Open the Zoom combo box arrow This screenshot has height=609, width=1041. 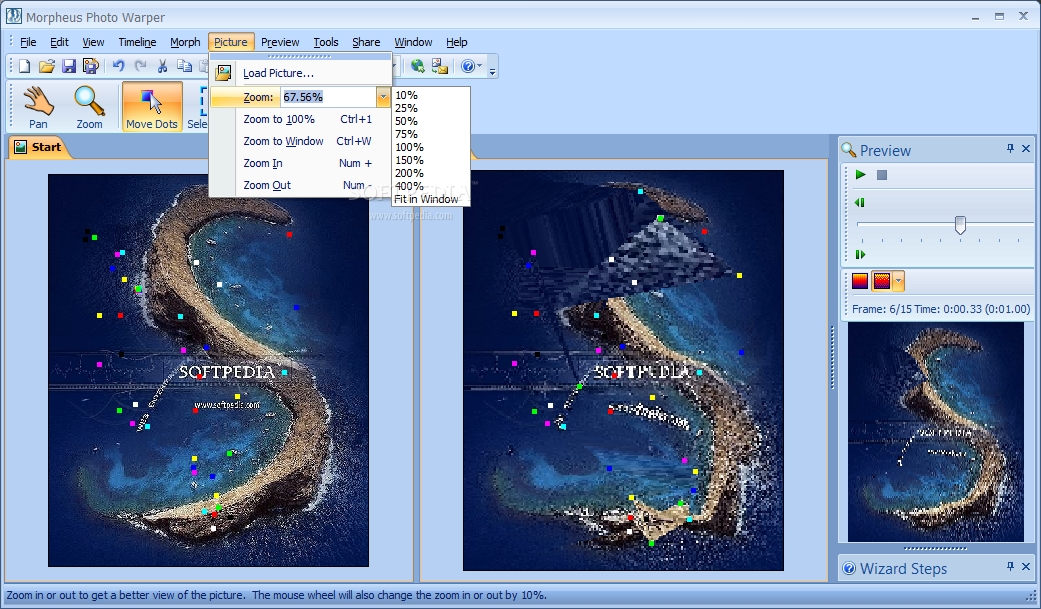pyautogui.click(x=383, y=97)
